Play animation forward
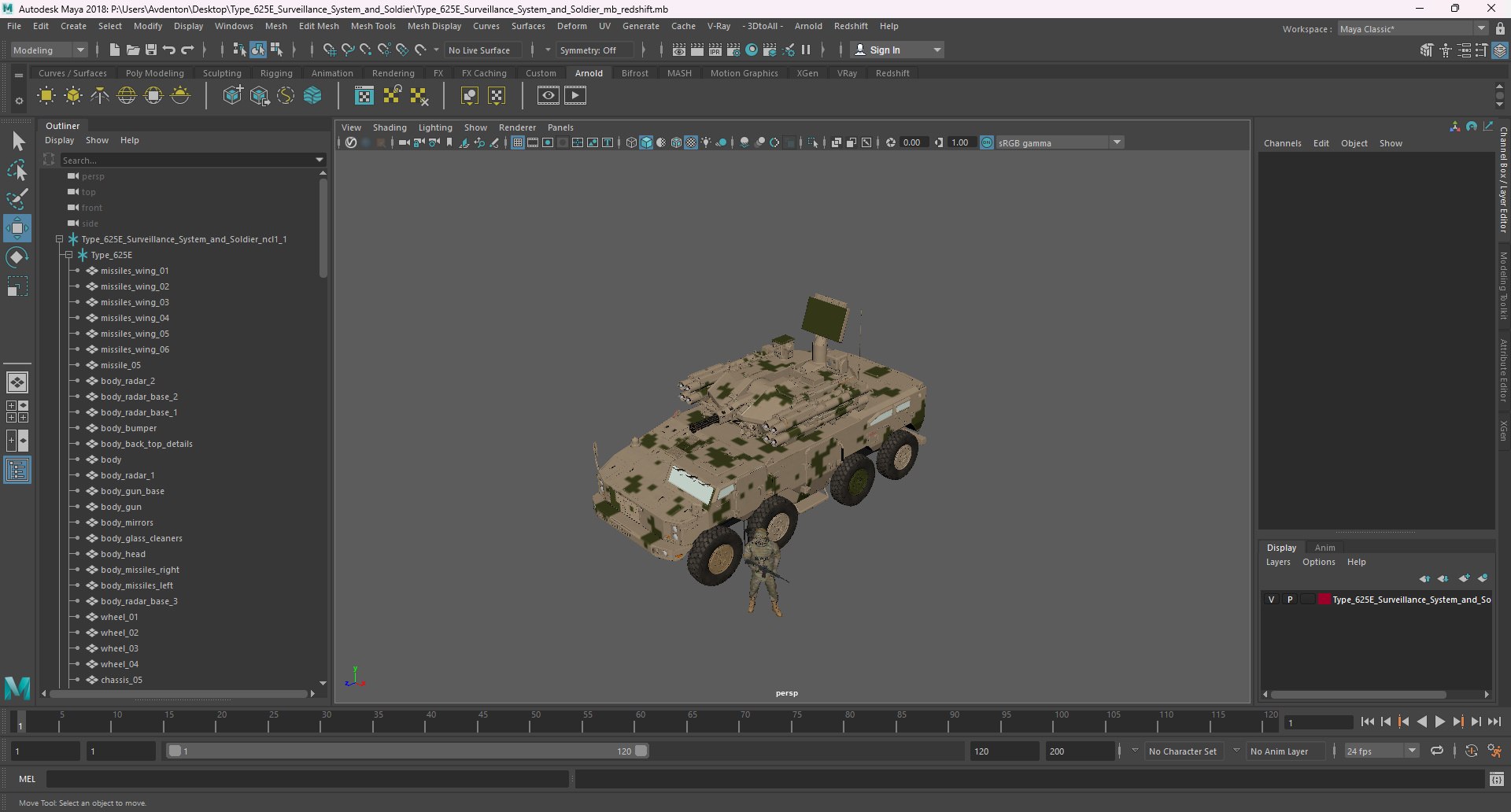Screen dimensions: 1511x812 1440,722
